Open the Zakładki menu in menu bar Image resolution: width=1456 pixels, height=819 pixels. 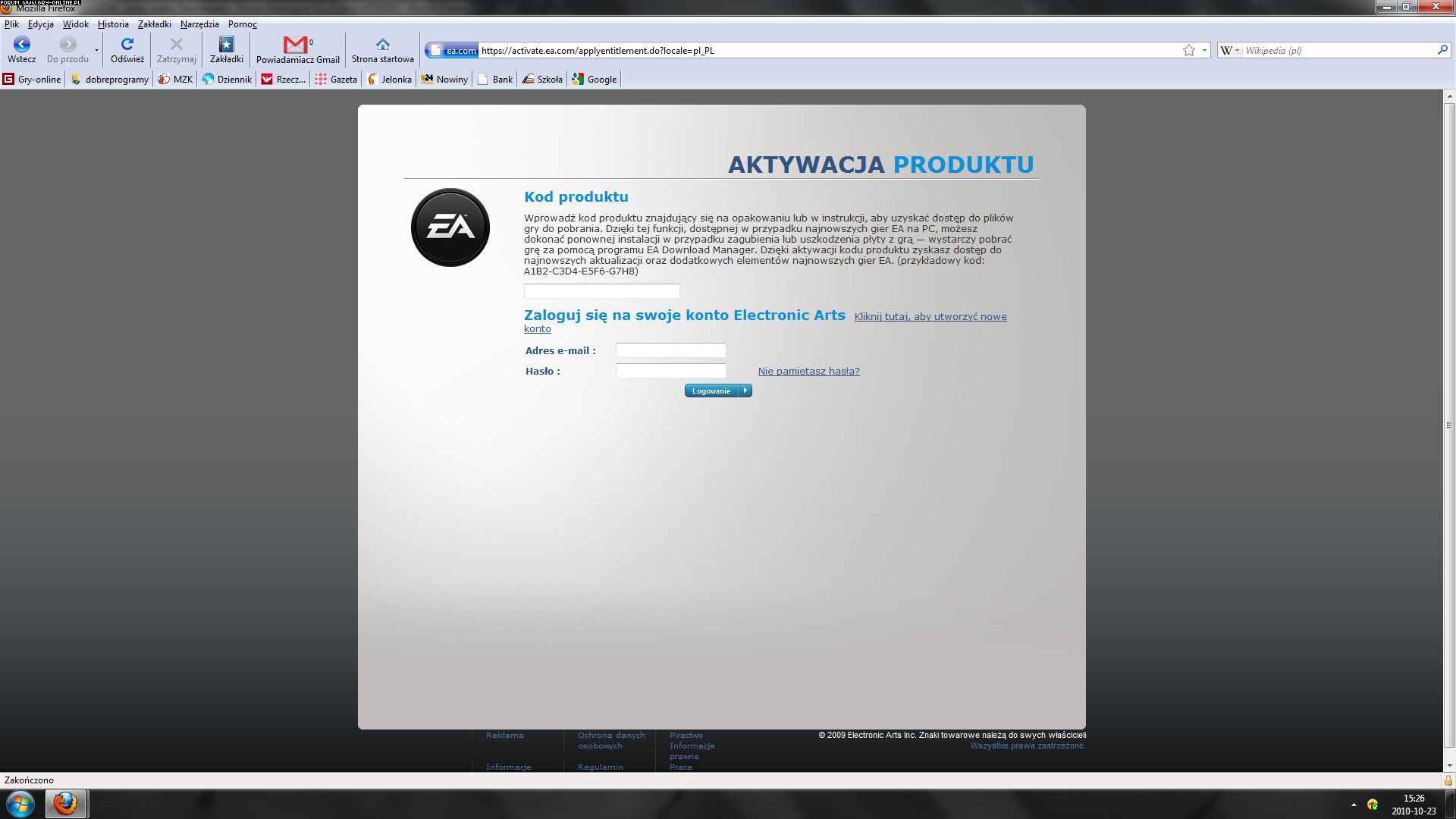[x=154, y=24]
